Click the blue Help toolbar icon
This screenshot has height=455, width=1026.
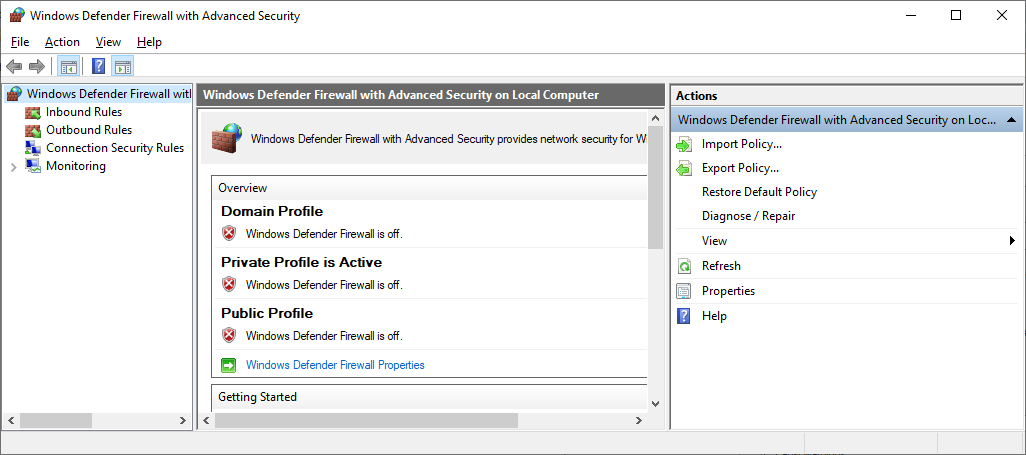tap(99, 66)
